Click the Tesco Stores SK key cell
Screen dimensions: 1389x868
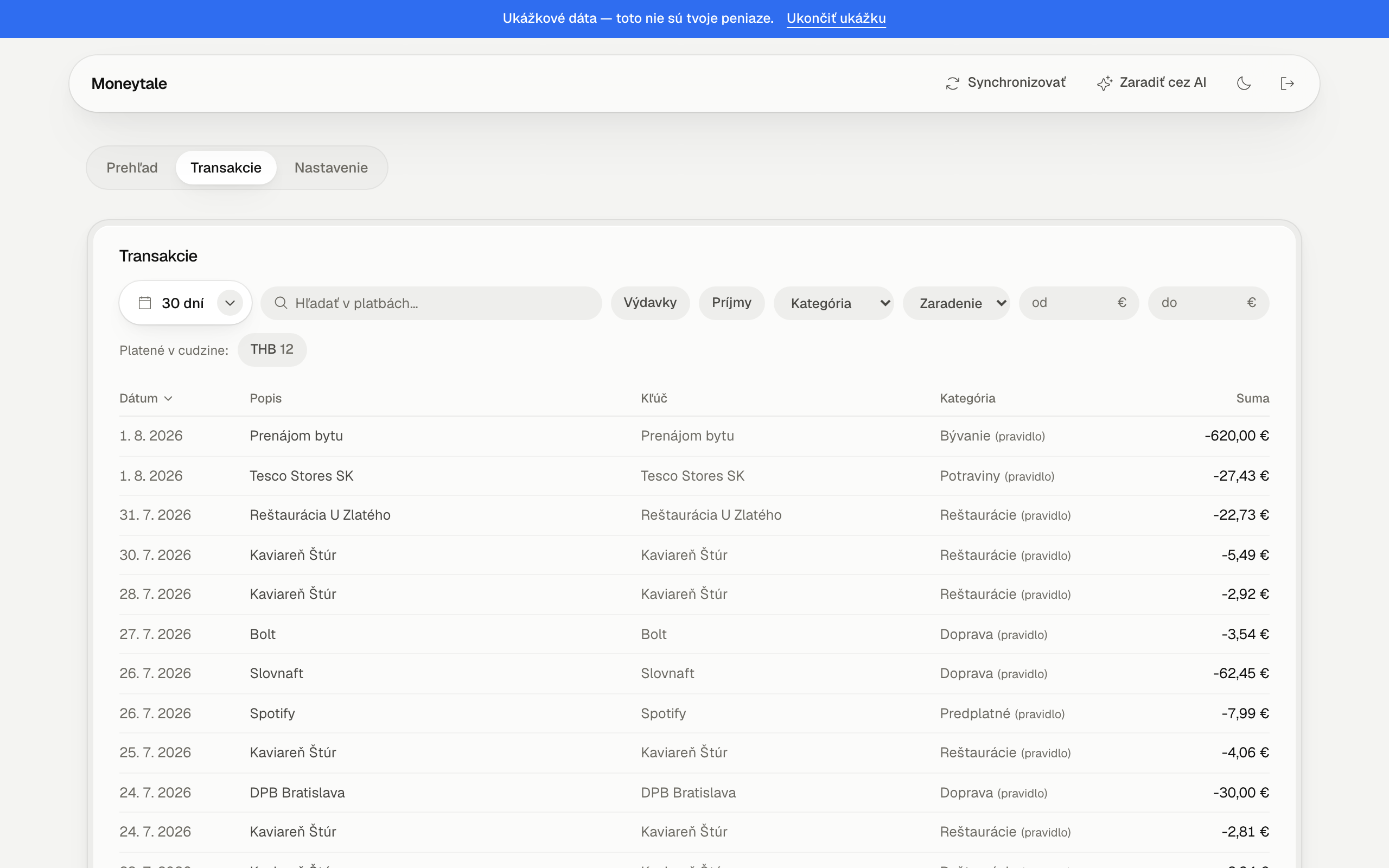tap(692, 476)
